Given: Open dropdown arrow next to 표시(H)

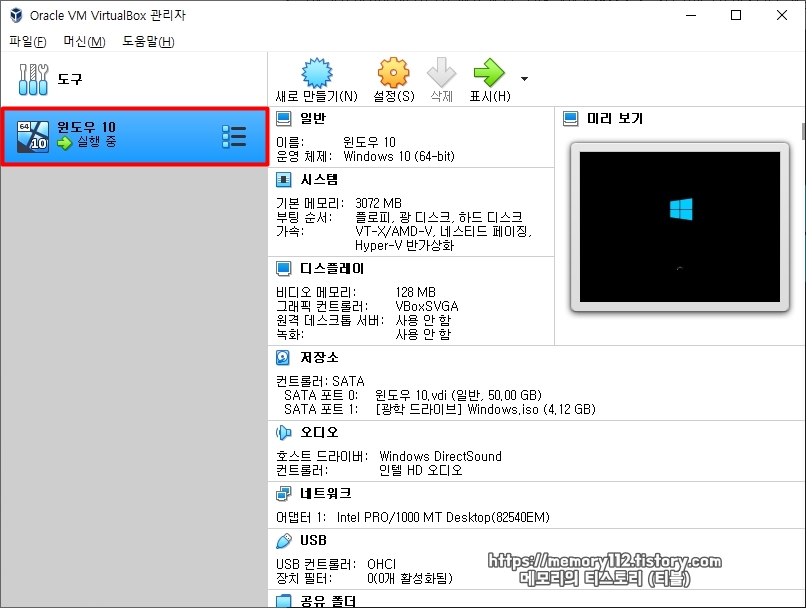Looking at the screenshot, I should (524, 79).
